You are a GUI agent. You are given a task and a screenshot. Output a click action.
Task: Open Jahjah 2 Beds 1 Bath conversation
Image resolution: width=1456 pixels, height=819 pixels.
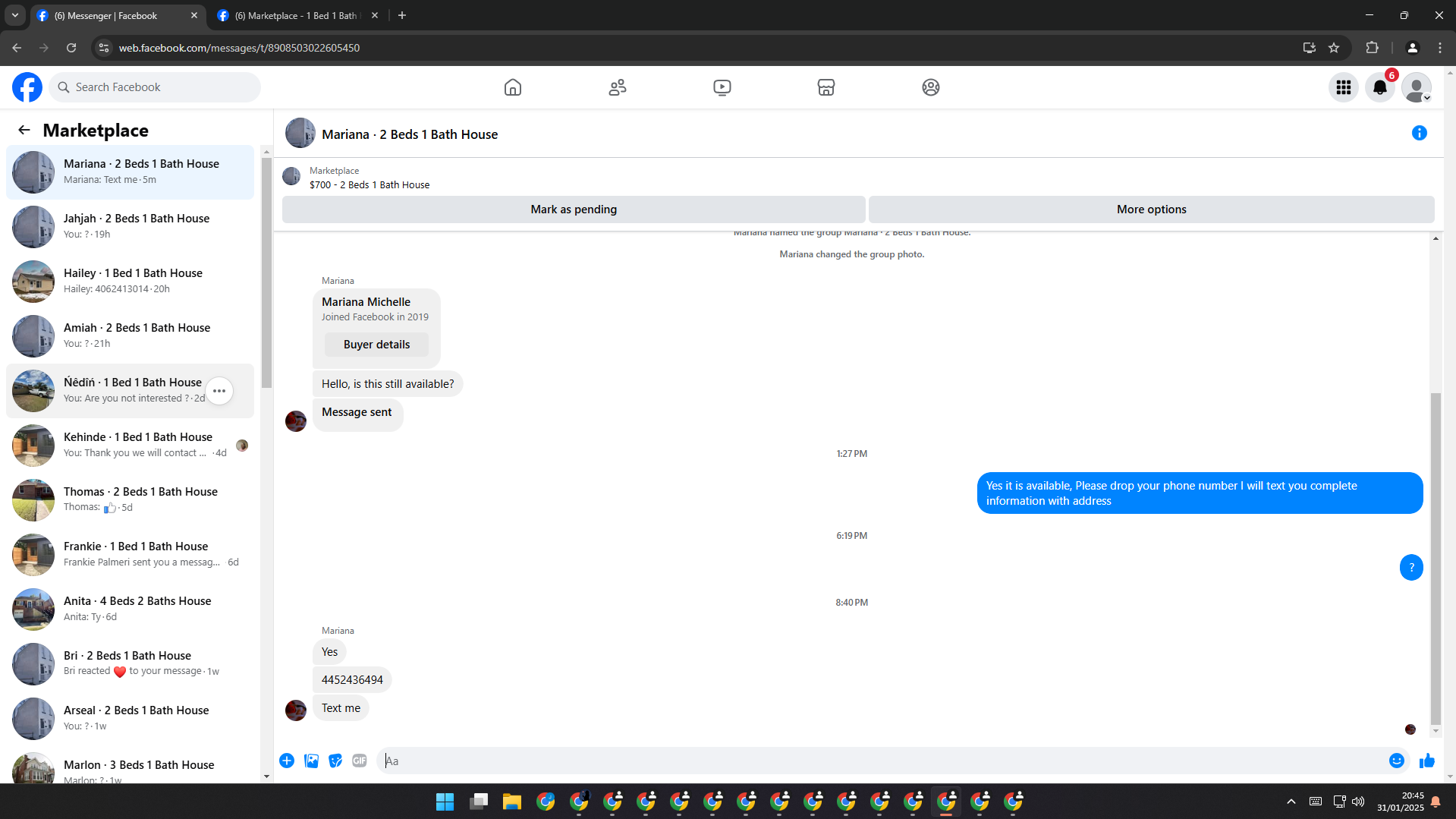coord(131,227)
